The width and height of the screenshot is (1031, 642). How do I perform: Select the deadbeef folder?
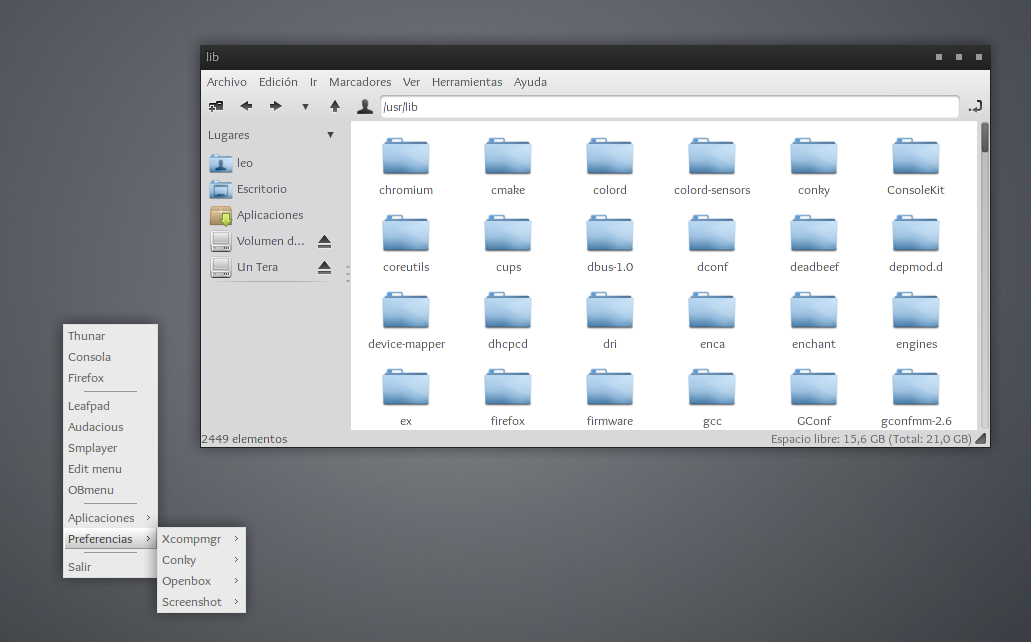[814, 244]
